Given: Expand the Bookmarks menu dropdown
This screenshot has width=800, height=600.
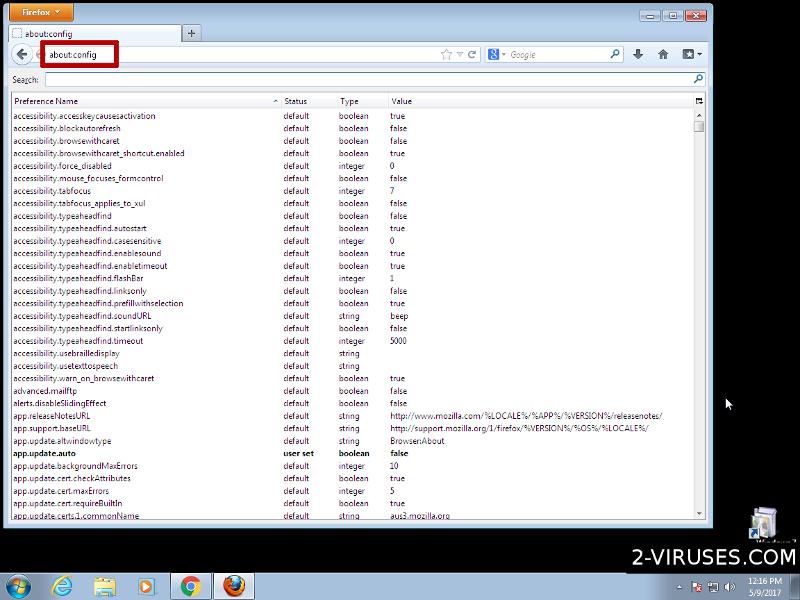Looking at the screenshot, I should point(692,55).
